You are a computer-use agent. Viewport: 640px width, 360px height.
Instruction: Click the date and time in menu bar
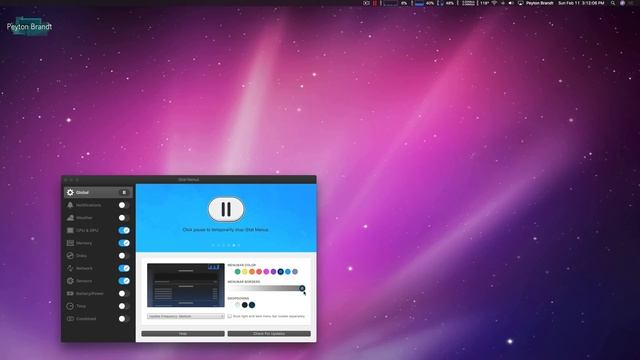pos(581,3)
